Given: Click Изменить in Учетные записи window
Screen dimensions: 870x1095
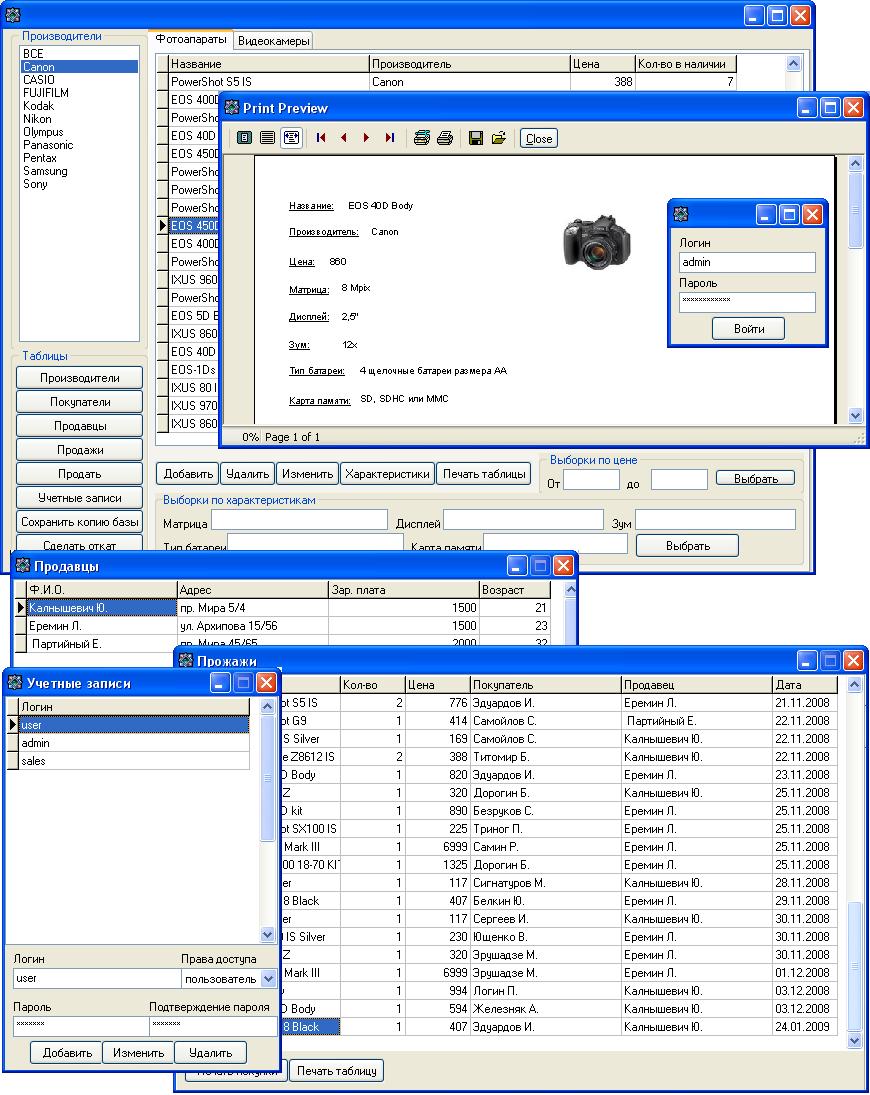Looking at the screenshot, I should point(138,1052).
